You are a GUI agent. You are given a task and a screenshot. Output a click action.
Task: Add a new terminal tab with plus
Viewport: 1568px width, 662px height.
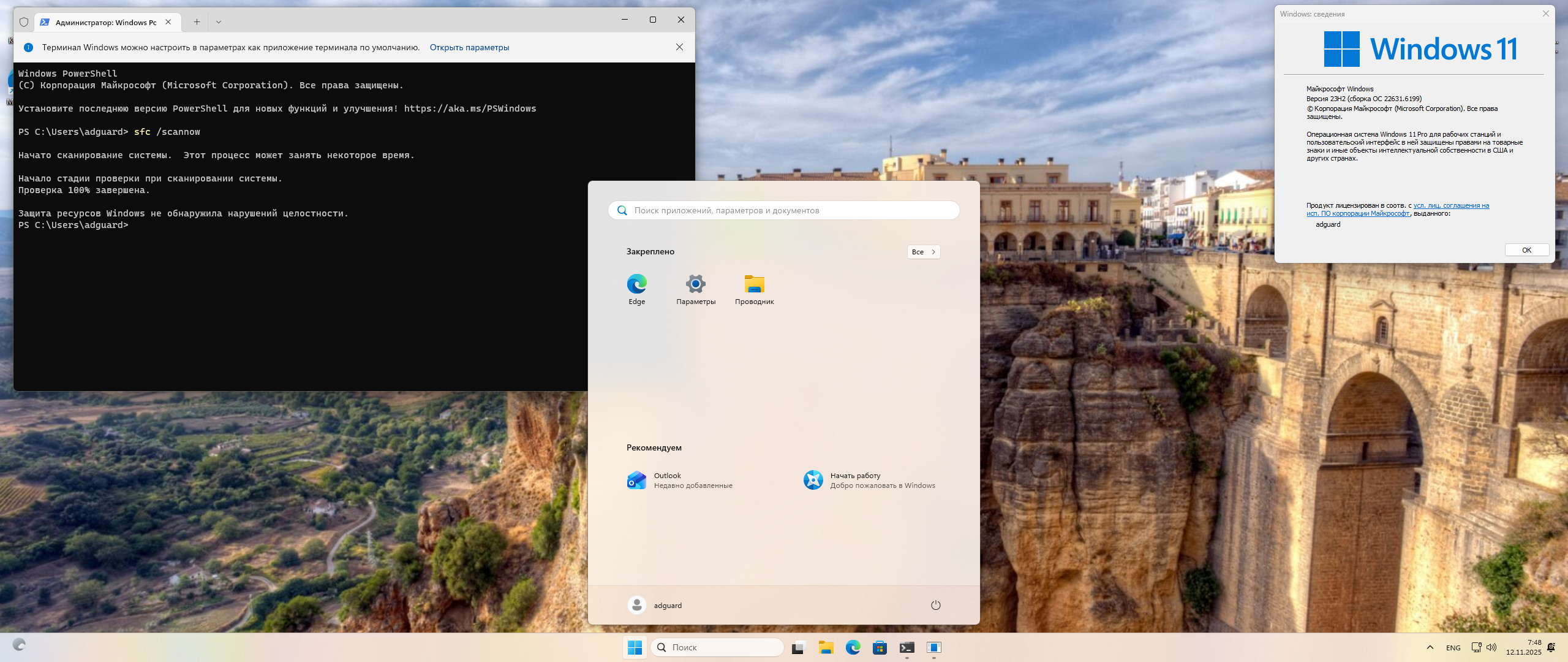click(x=197, y=22)
